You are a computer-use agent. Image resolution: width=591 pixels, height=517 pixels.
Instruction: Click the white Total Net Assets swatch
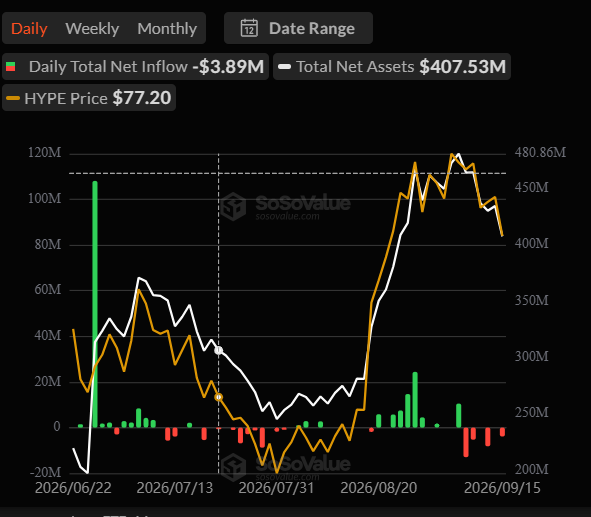tap(284, 67)
